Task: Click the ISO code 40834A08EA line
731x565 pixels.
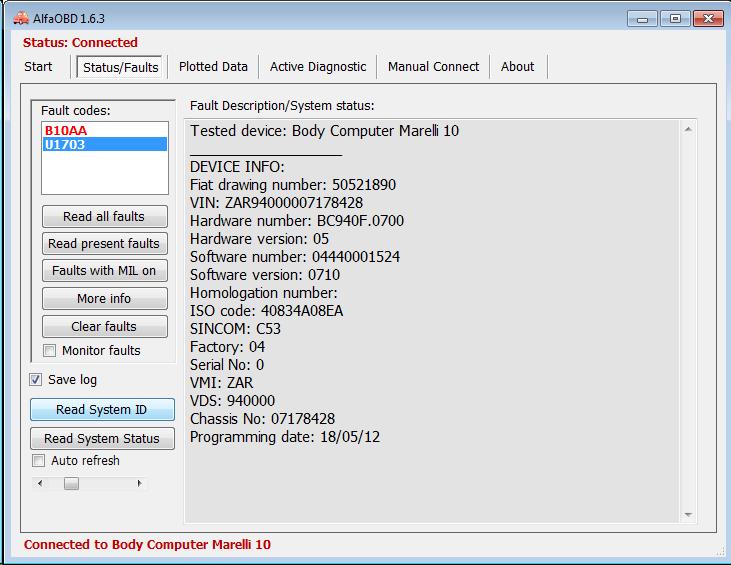Action: point(266,311)
